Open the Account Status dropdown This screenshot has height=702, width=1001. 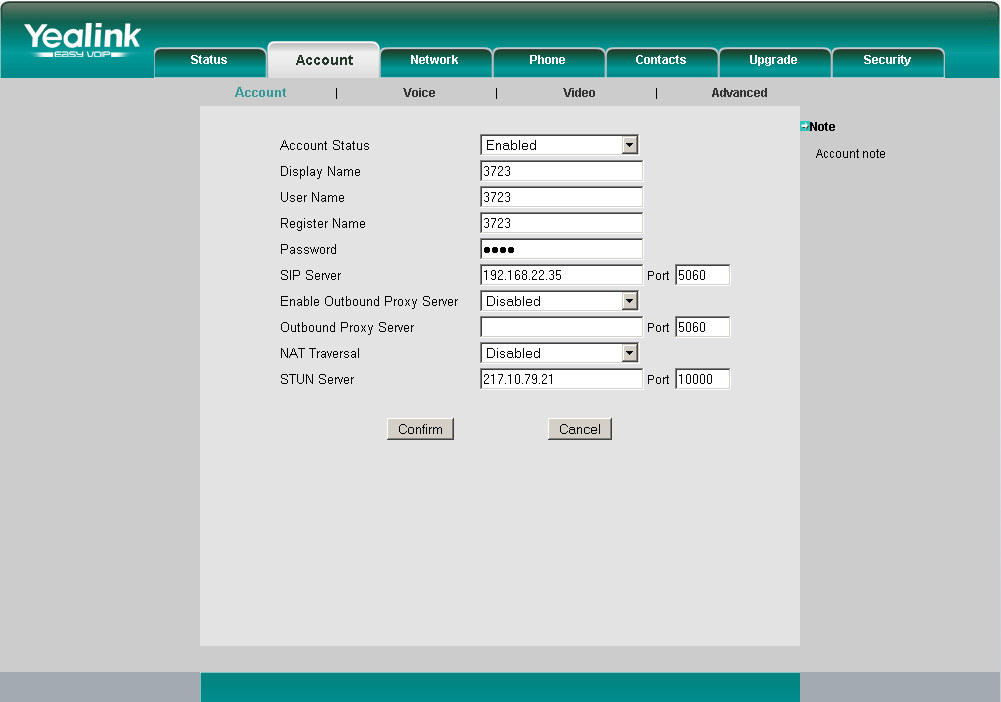pyautogui.click(x=559, y=145)
